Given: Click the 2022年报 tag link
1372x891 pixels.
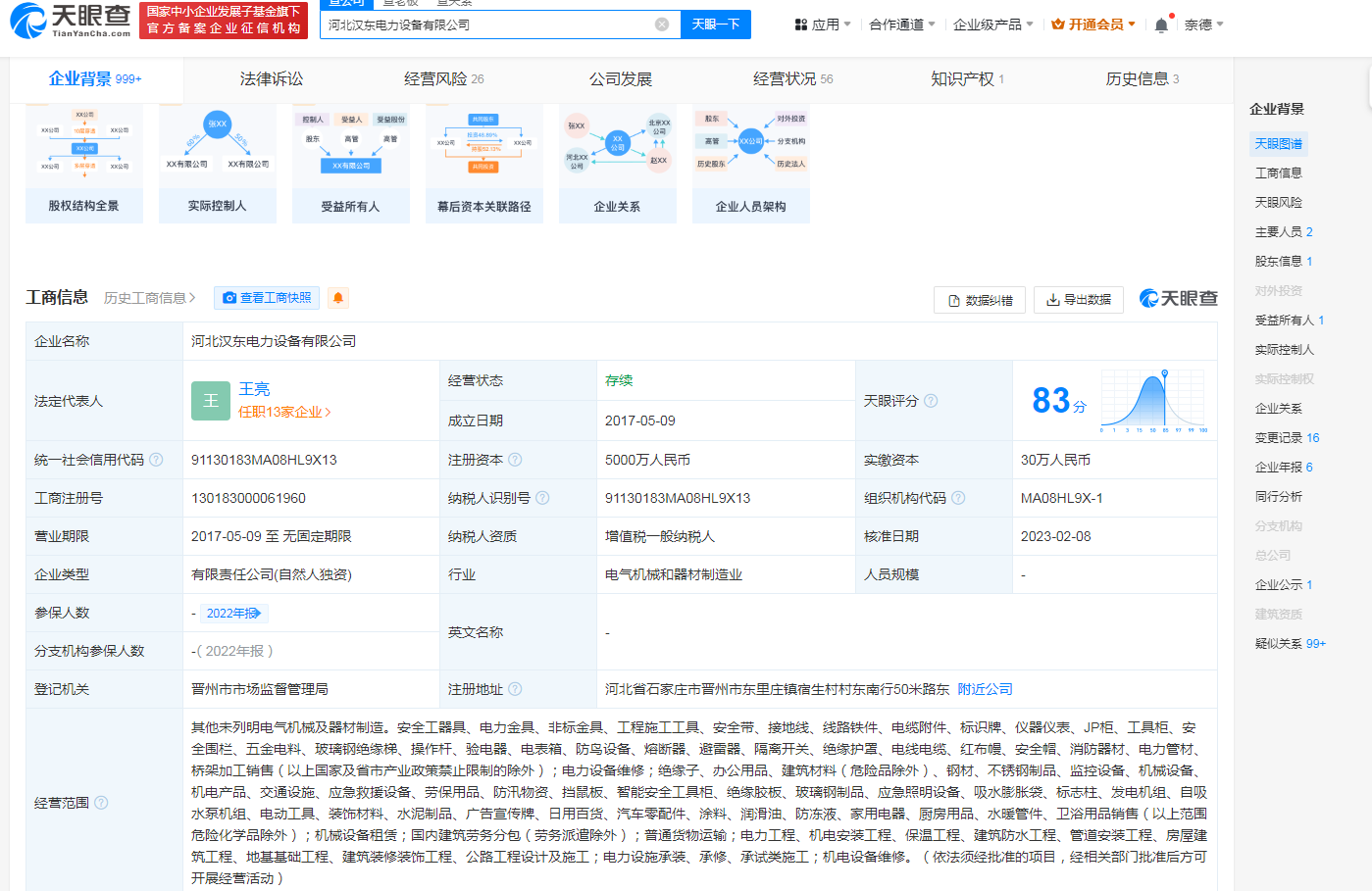Looking at the screenshot, I should click(233, 614).
